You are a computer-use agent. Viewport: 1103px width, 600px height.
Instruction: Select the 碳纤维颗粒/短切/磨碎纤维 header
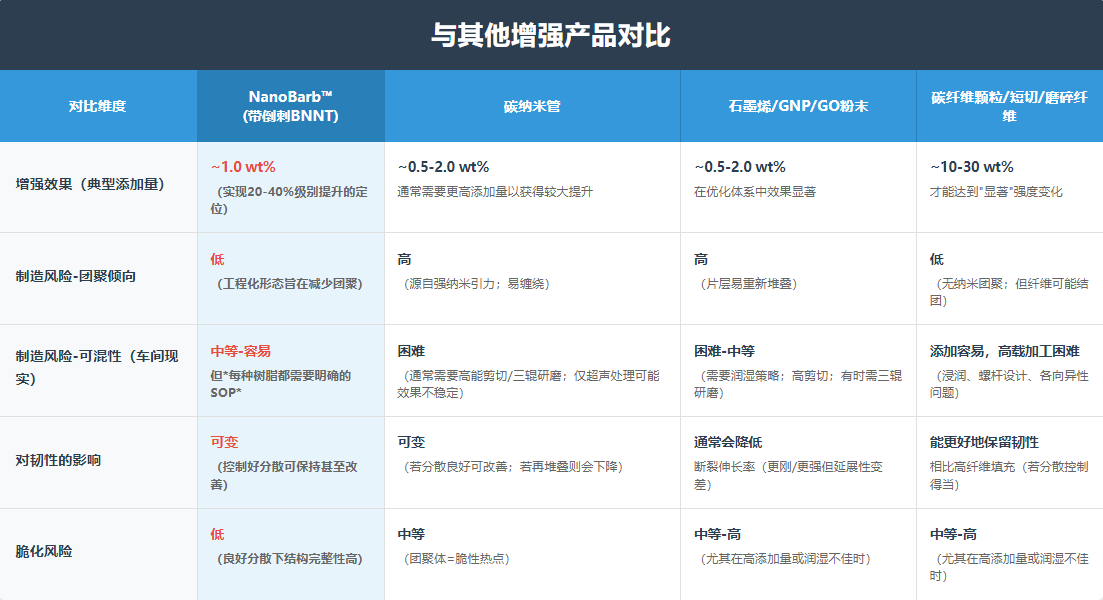point(1007,104)
